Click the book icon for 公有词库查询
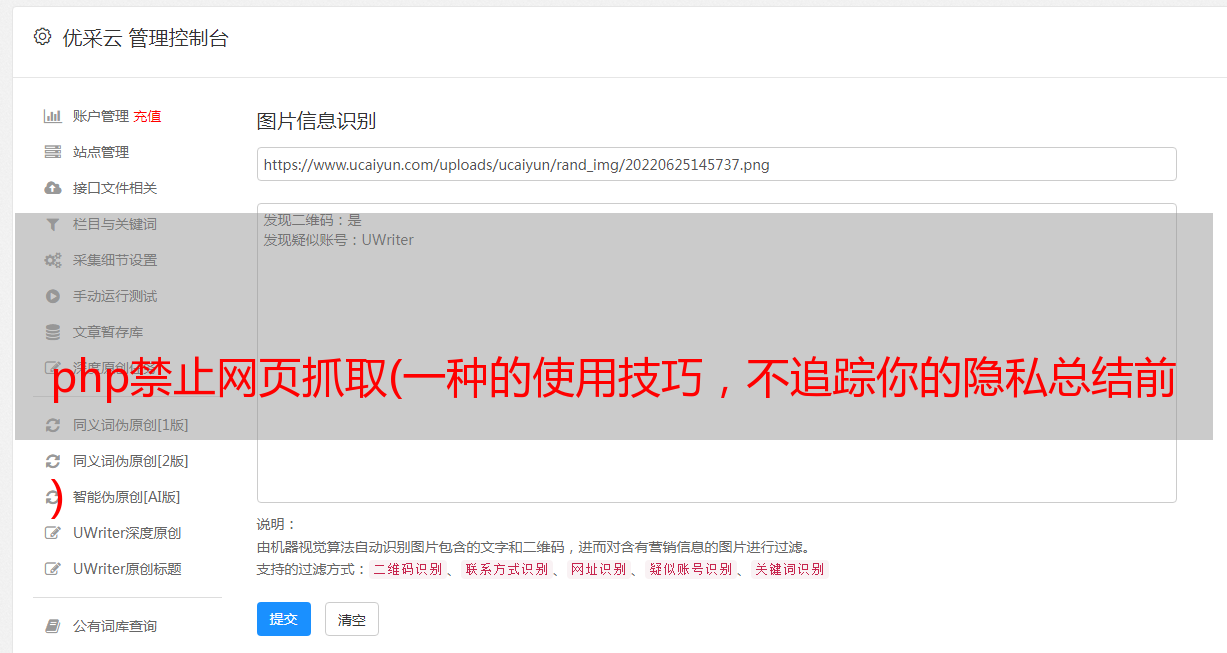 click(53, 626)
